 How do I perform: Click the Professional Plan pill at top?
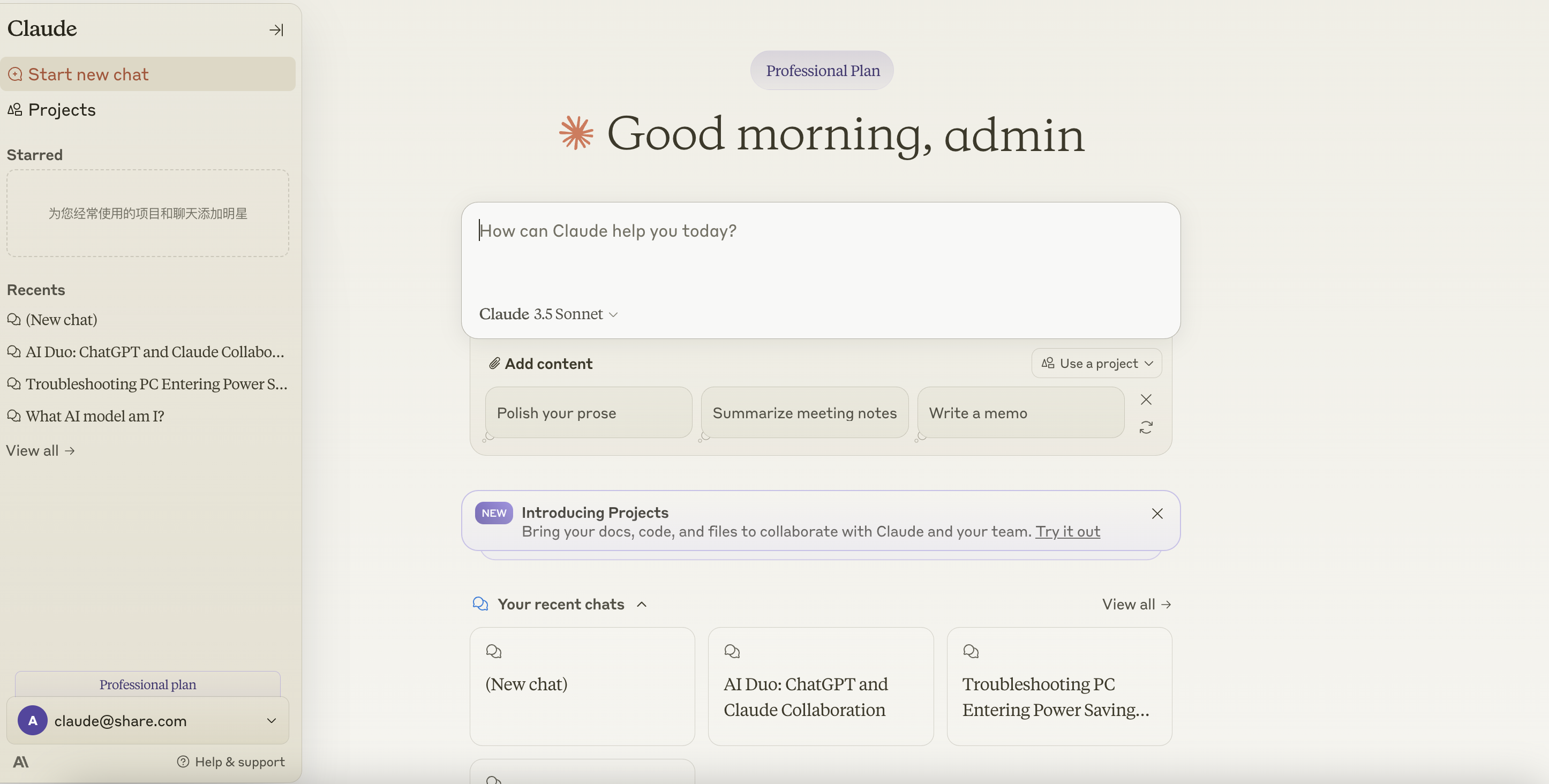point(822,70)
